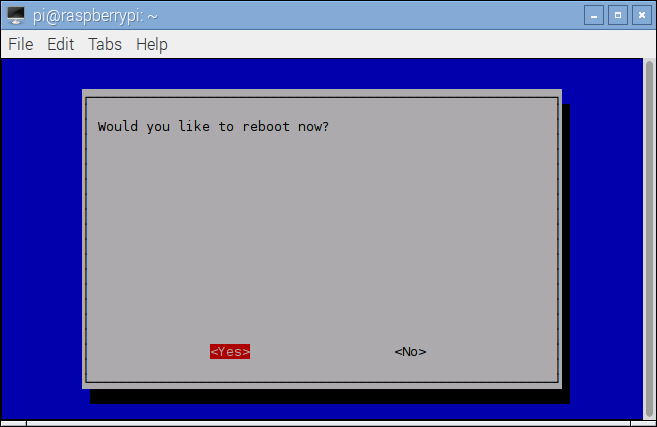
Task: Open the Tabs menu
Action: coord(105,44)
